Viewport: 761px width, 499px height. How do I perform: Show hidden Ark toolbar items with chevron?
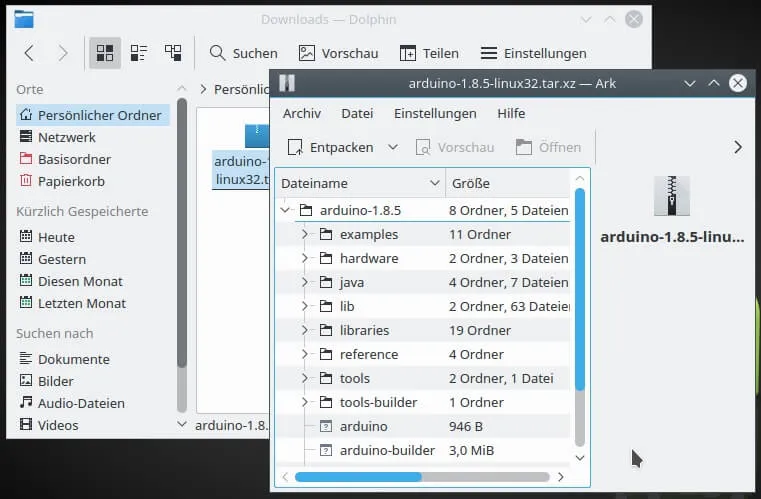point(738,147)
